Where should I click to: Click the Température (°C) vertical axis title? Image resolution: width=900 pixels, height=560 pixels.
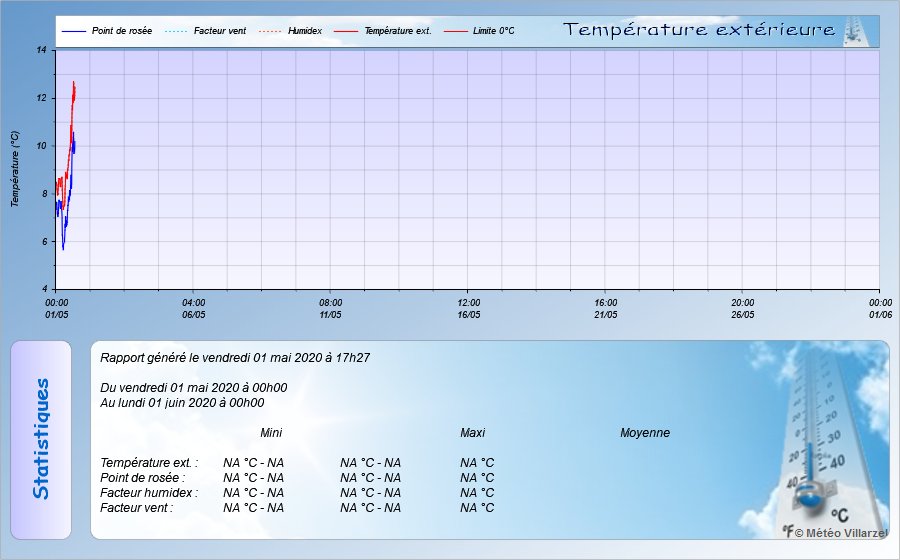(15, 169)
